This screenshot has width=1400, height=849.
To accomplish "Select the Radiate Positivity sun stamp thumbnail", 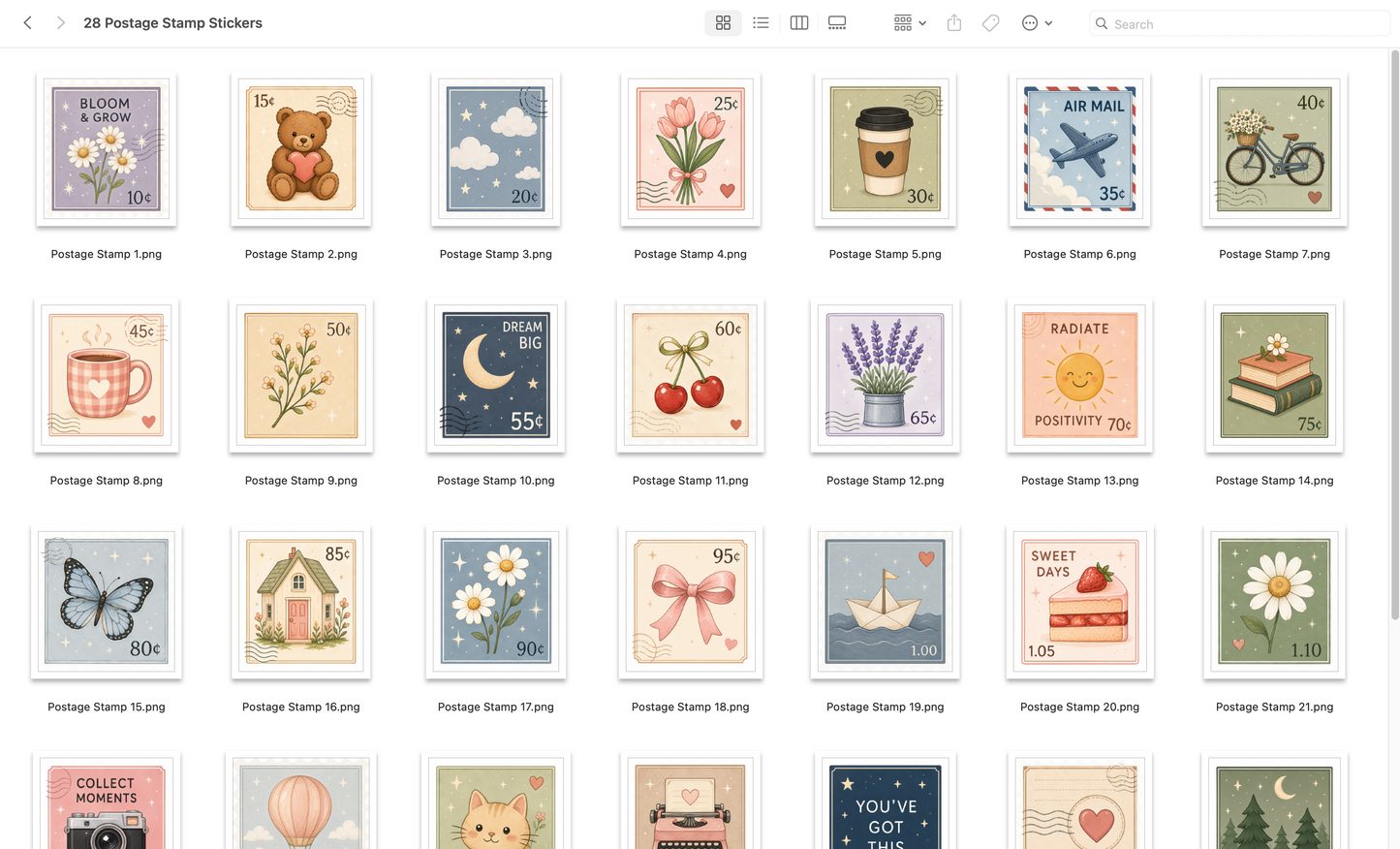I will point(1080,375).
